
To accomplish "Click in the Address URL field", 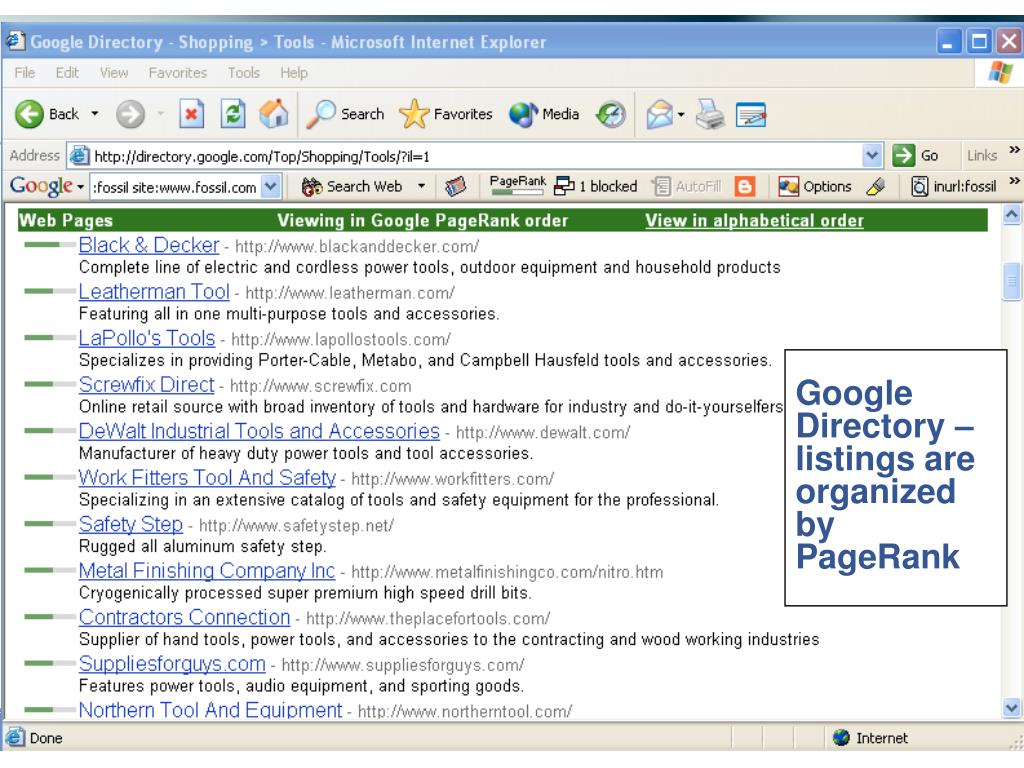I will (477, 156).
